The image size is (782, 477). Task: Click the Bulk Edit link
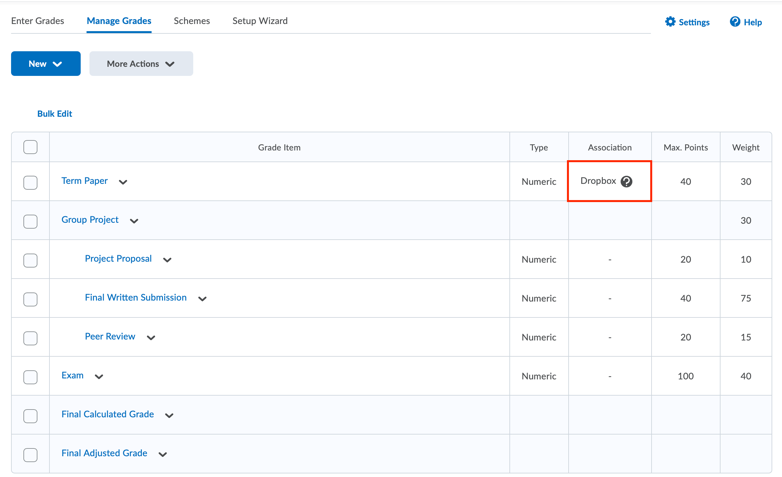pyautogui.click(x=54, y=114)
